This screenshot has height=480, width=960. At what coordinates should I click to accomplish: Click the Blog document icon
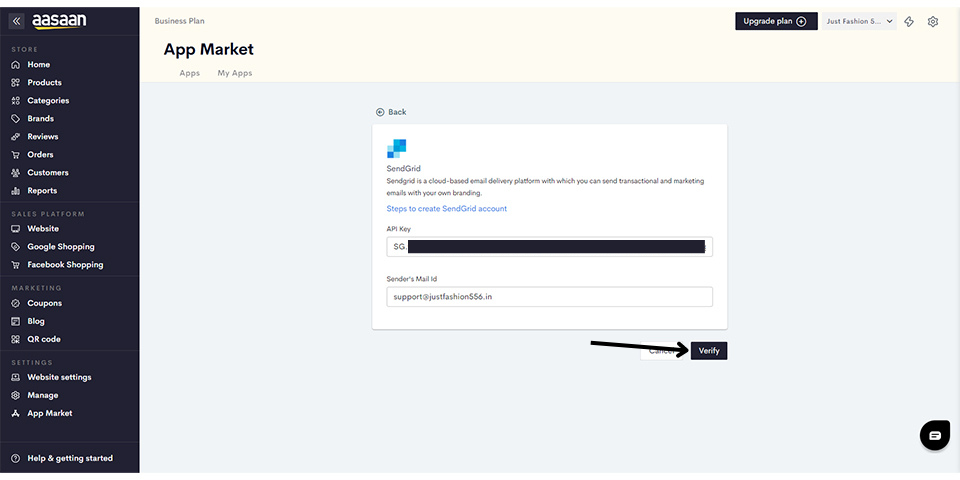click(16, 321)
